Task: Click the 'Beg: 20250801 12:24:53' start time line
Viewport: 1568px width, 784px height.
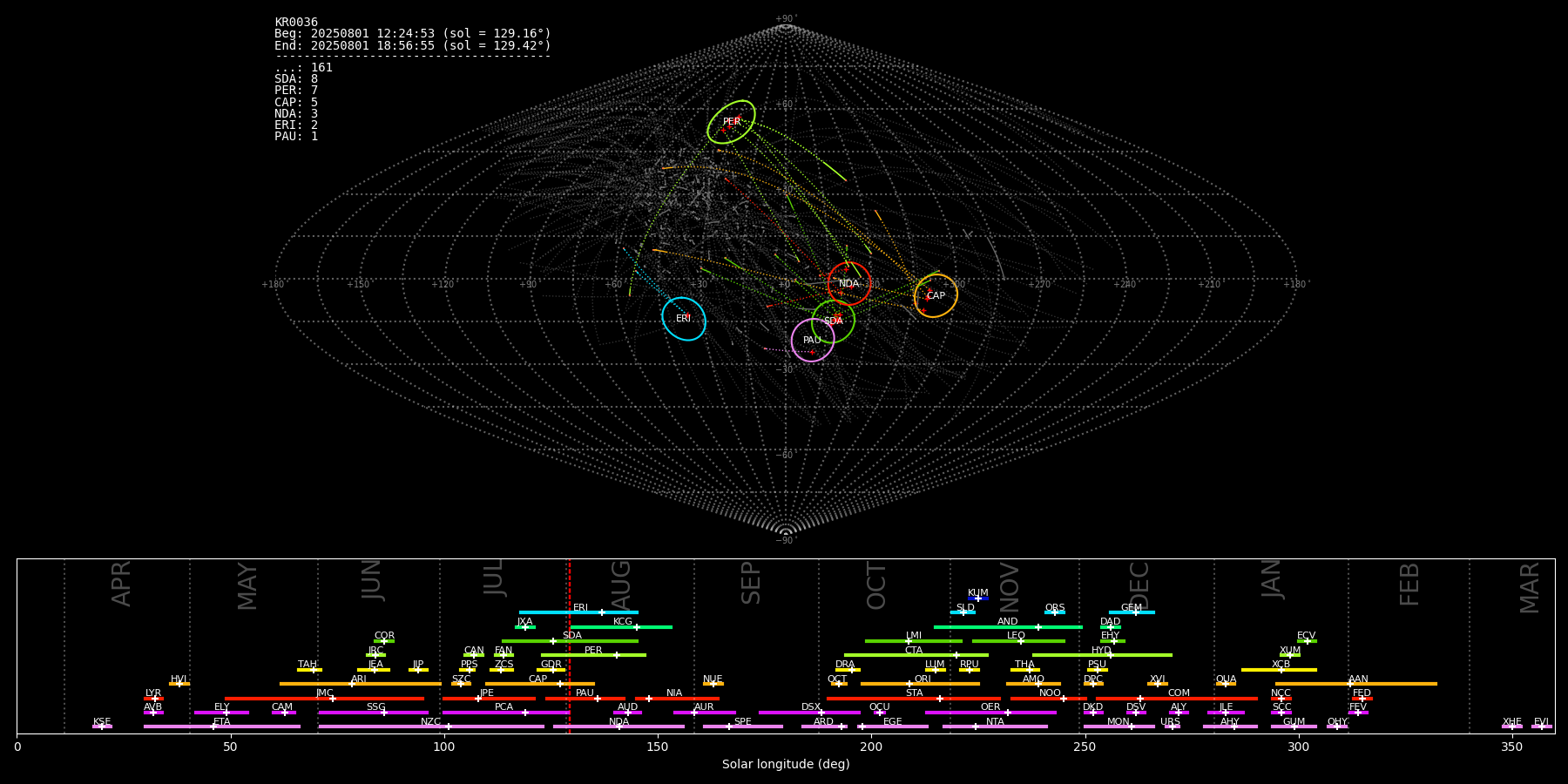Action: [413, 34]
